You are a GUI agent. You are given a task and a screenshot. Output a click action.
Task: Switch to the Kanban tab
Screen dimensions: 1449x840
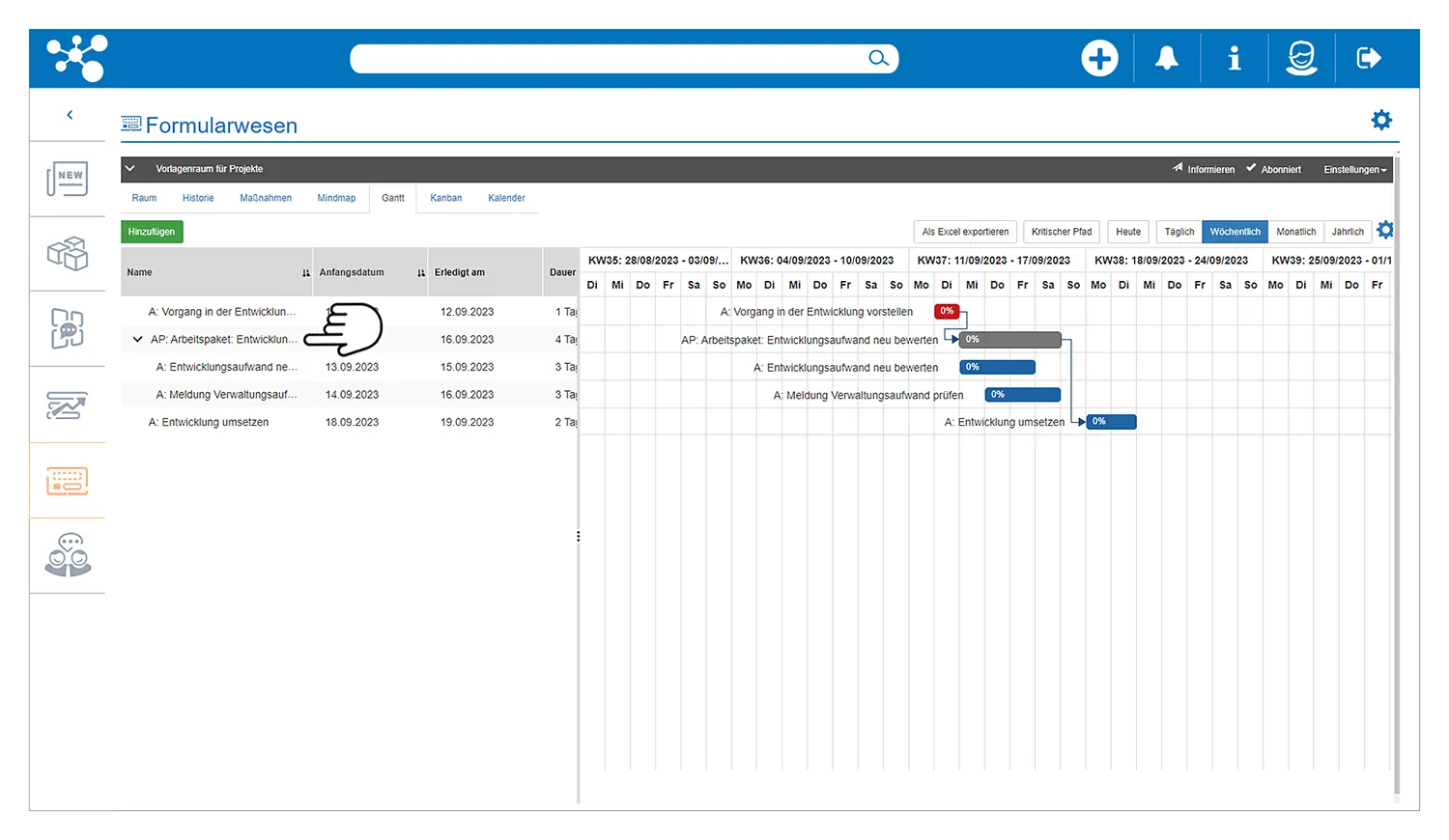(445, 198)
